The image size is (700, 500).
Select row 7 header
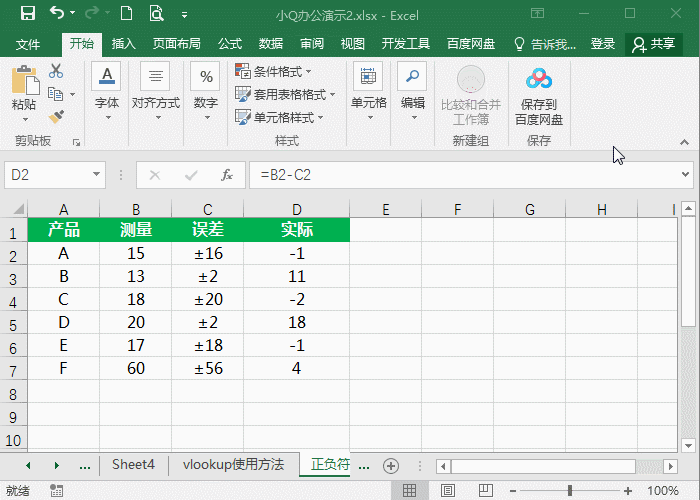13,369
